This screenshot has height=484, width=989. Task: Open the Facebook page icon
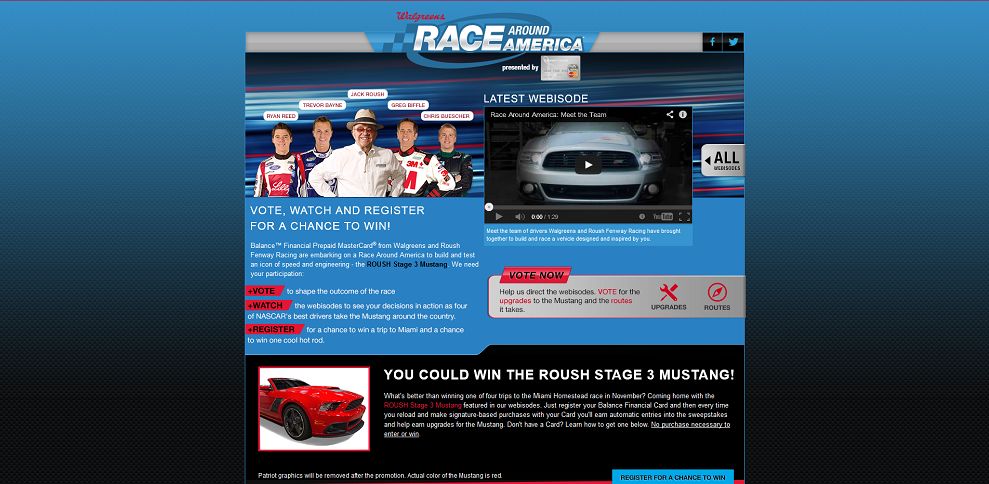click(x=713, y=42)
